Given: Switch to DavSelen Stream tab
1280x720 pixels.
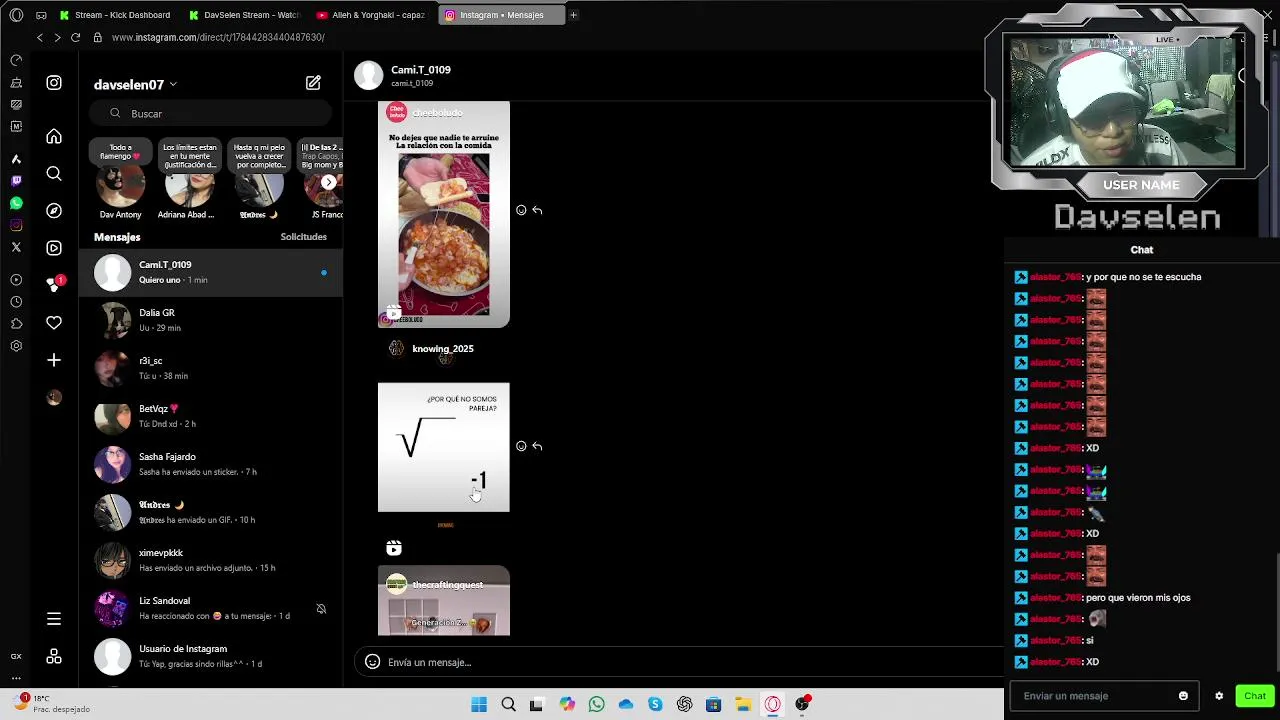Looking at the screenshot, I should pos(245,15).
